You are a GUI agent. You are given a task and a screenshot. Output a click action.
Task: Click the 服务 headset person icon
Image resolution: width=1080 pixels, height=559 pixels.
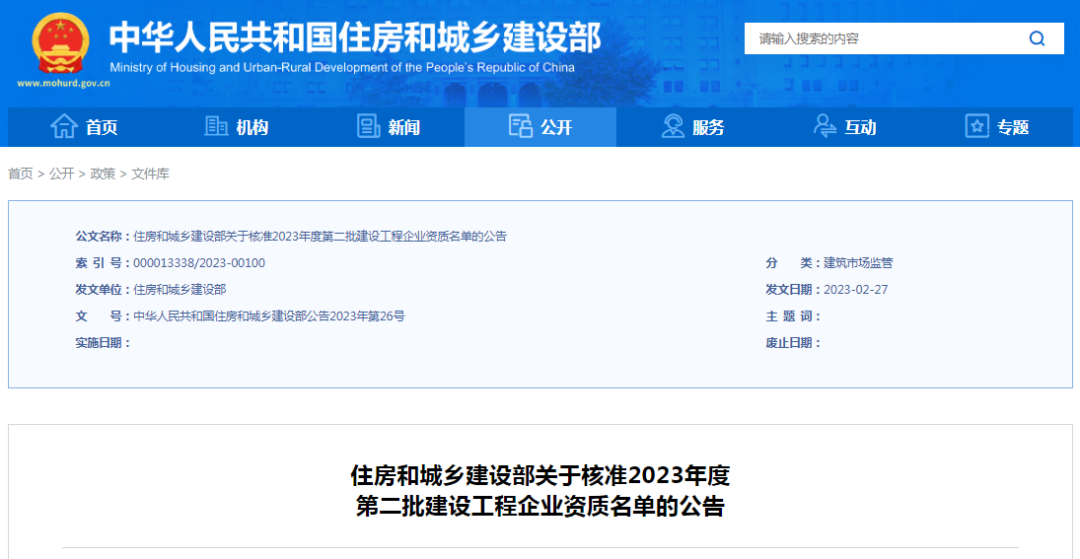[x=673, y=127]
